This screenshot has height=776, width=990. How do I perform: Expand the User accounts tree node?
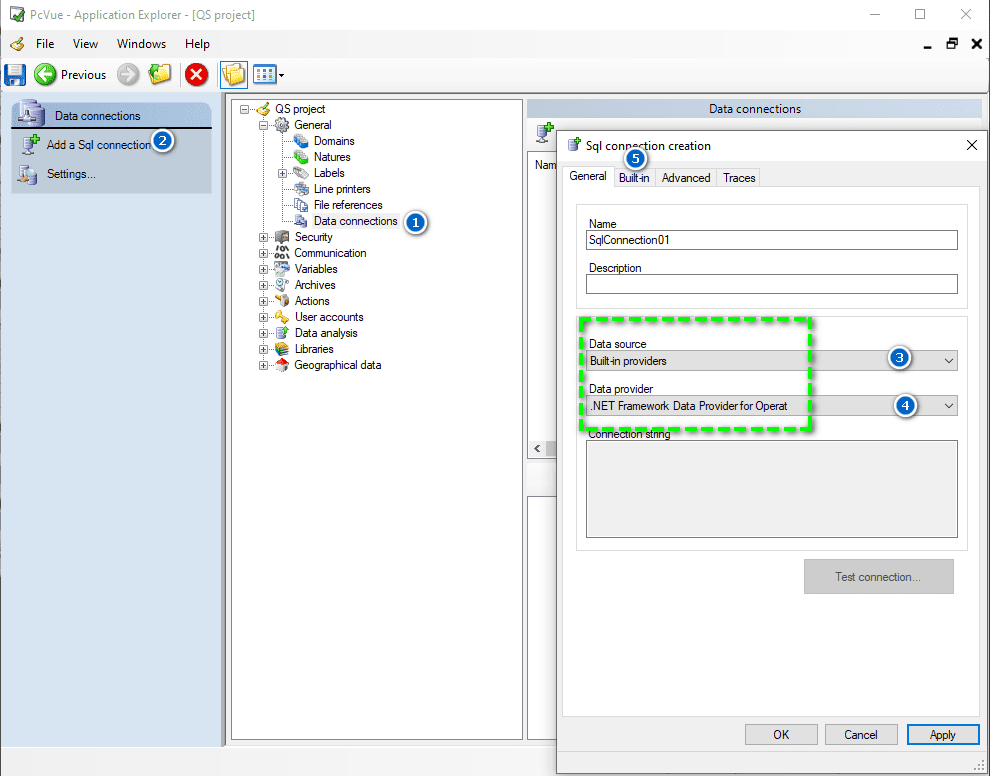[263, 317]
